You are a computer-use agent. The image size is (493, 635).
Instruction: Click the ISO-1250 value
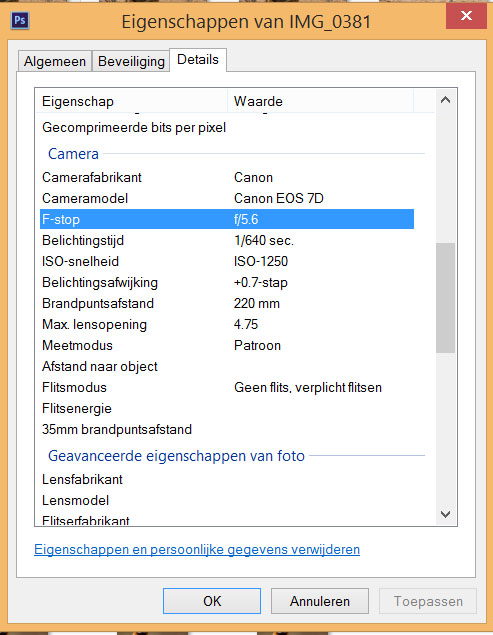[x=261, y=261]
